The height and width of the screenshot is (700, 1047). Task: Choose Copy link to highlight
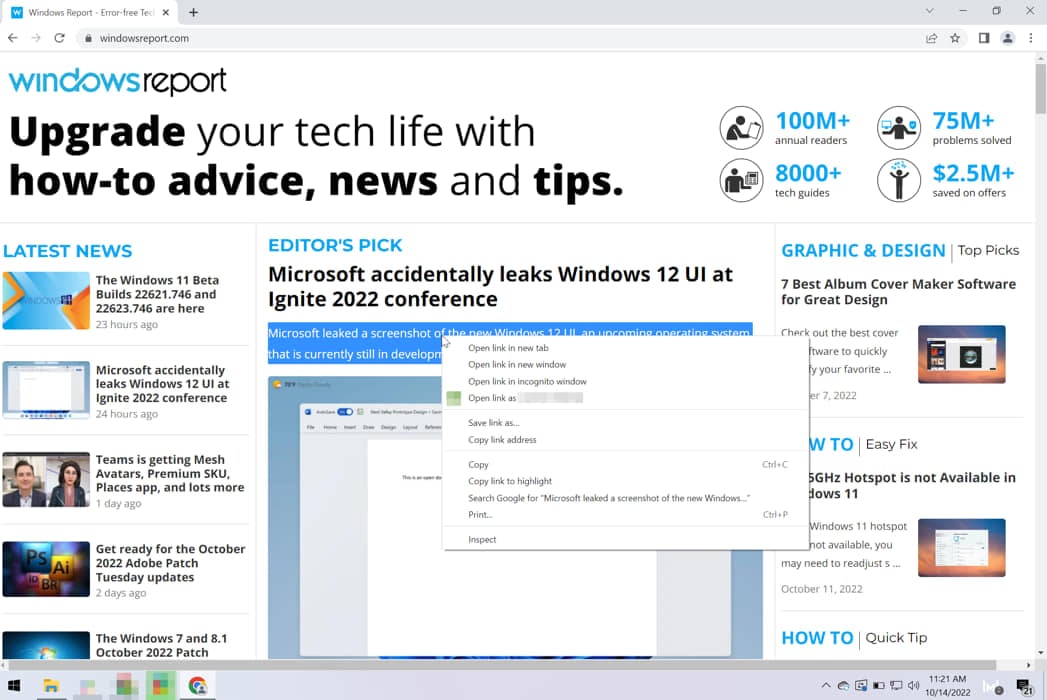[x=626, y=481]
